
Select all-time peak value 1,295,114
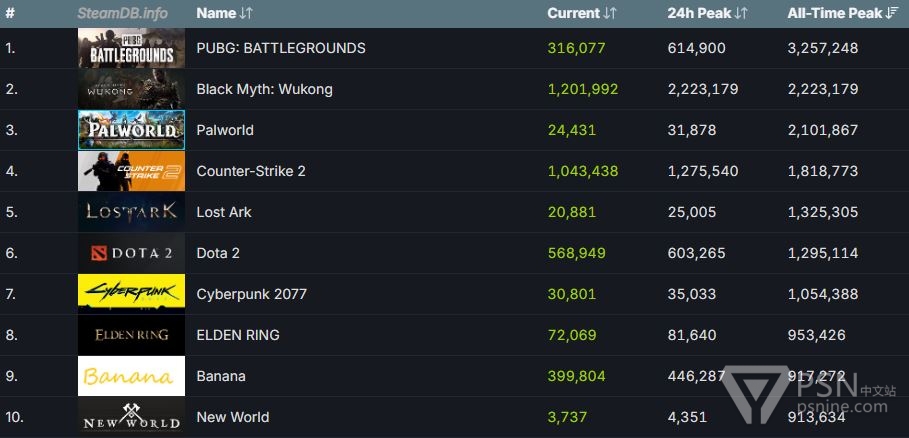[x=823, y=253]
